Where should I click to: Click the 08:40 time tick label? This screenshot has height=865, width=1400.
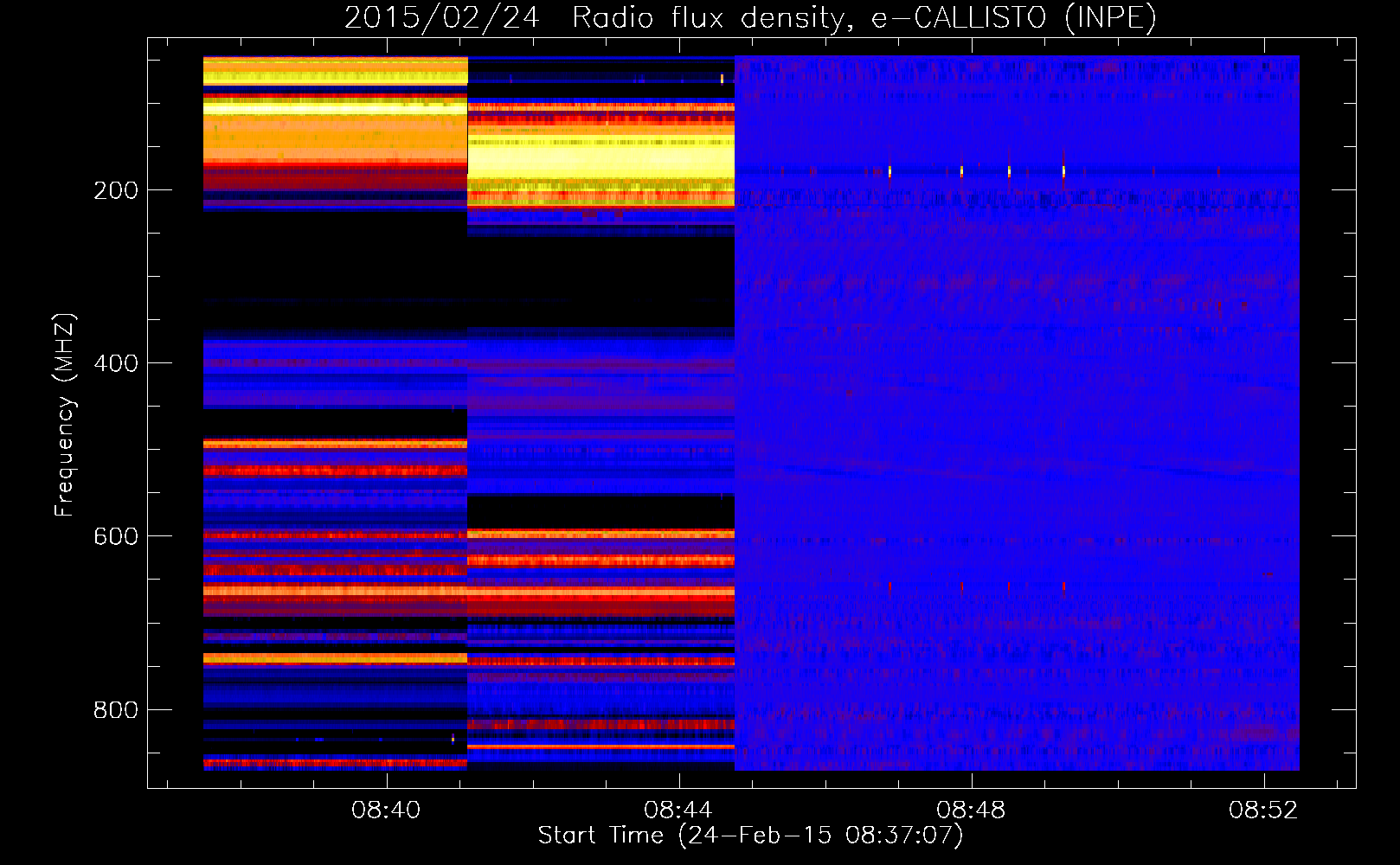pyautogui.click(x=386, y=810)
